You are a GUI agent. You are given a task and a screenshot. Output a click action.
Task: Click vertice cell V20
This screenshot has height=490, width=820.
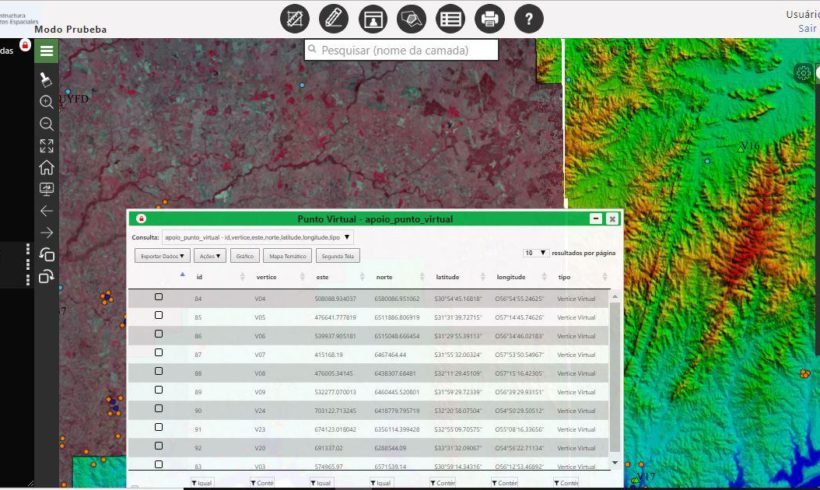pyautogui.click(x=260, y=448)
